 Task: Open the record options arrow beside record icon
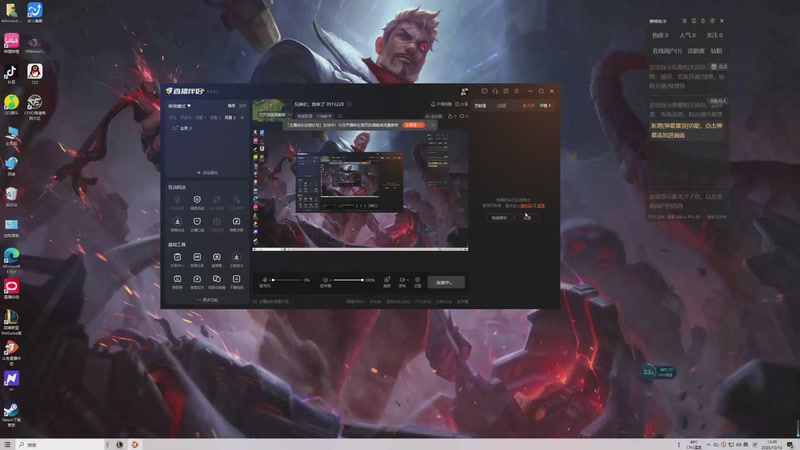pyautogui.click(x=407, y=280)
